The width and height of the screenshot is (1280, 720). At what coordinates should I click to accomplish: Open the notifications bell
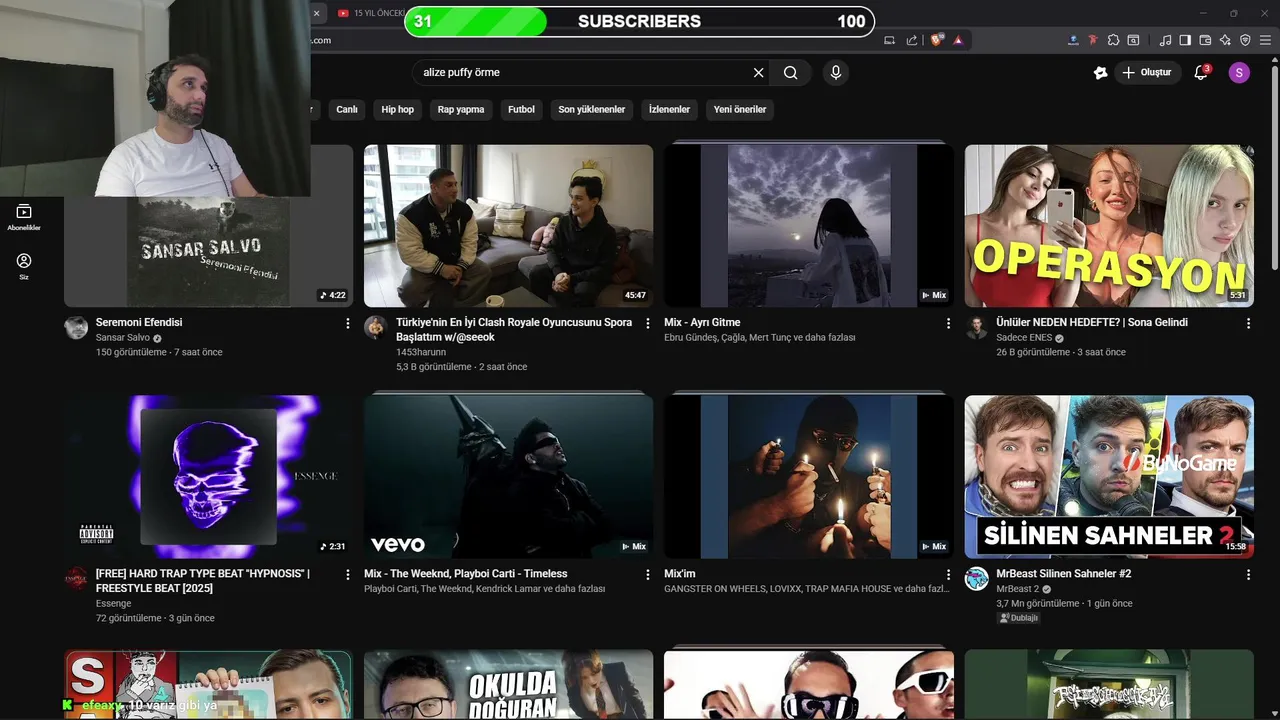click(1201, 73)
